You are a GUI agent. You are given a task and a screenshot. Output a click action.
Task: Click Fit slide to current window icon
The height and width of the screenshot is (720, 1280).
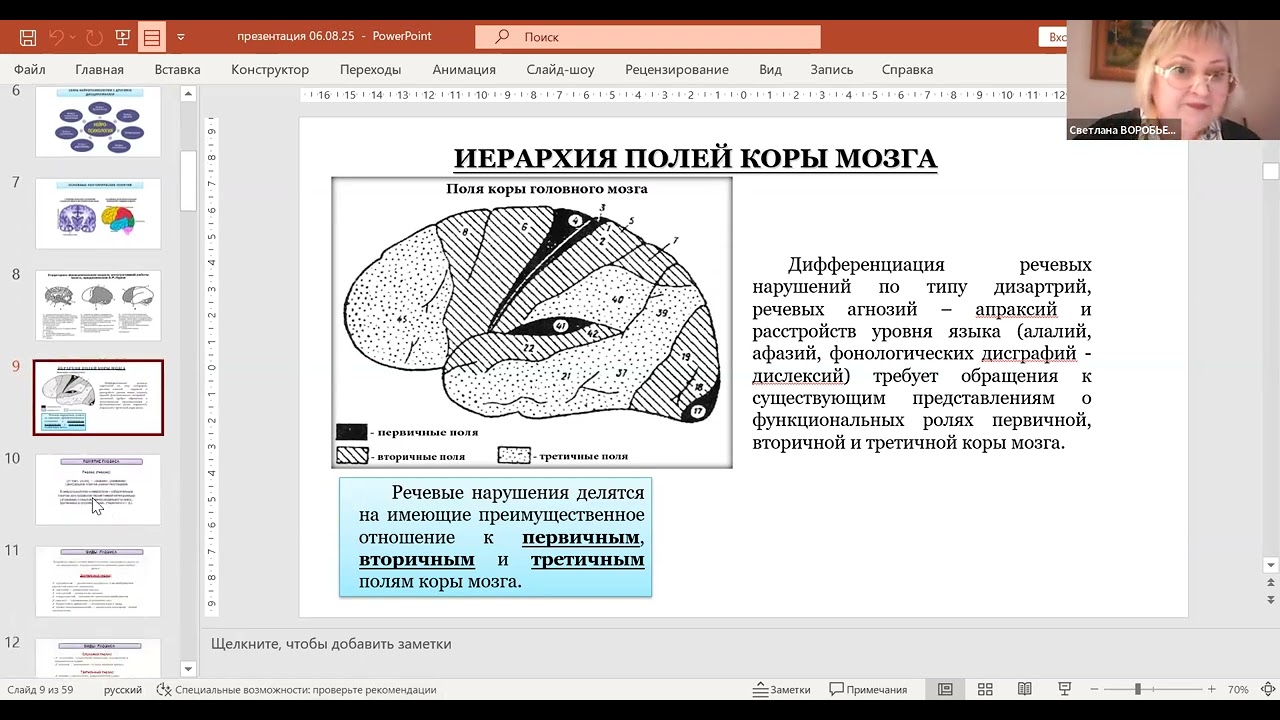click(x=1267, y=690)
